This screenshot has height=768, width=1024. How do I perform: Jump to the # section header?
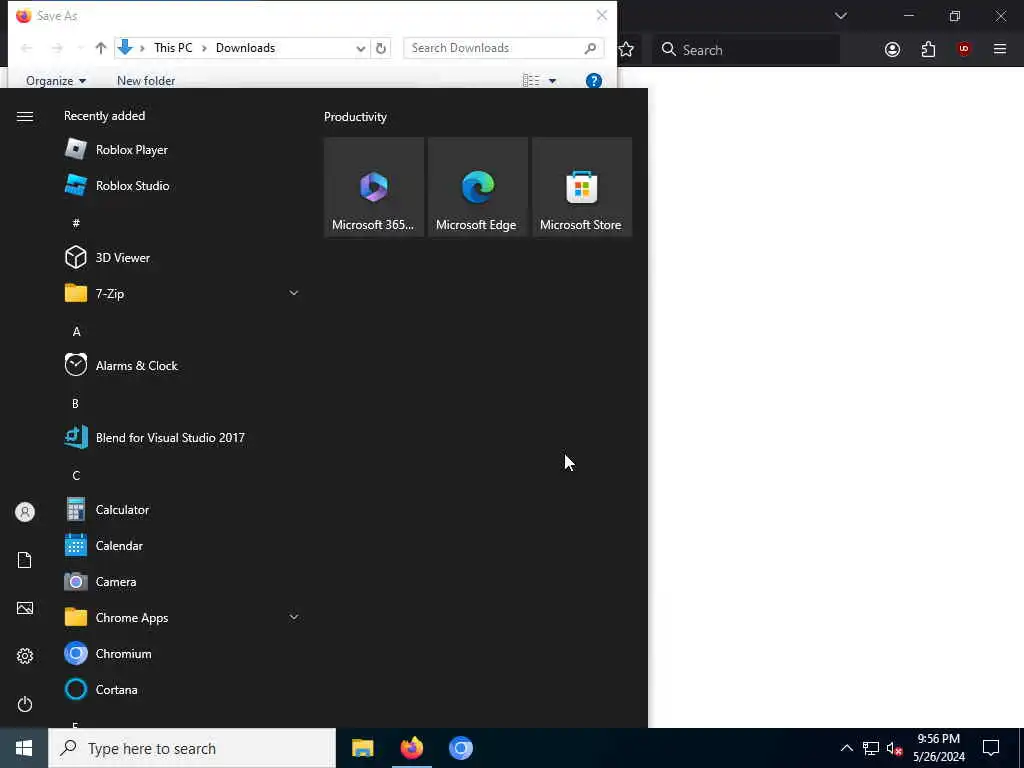pos(76,223)
